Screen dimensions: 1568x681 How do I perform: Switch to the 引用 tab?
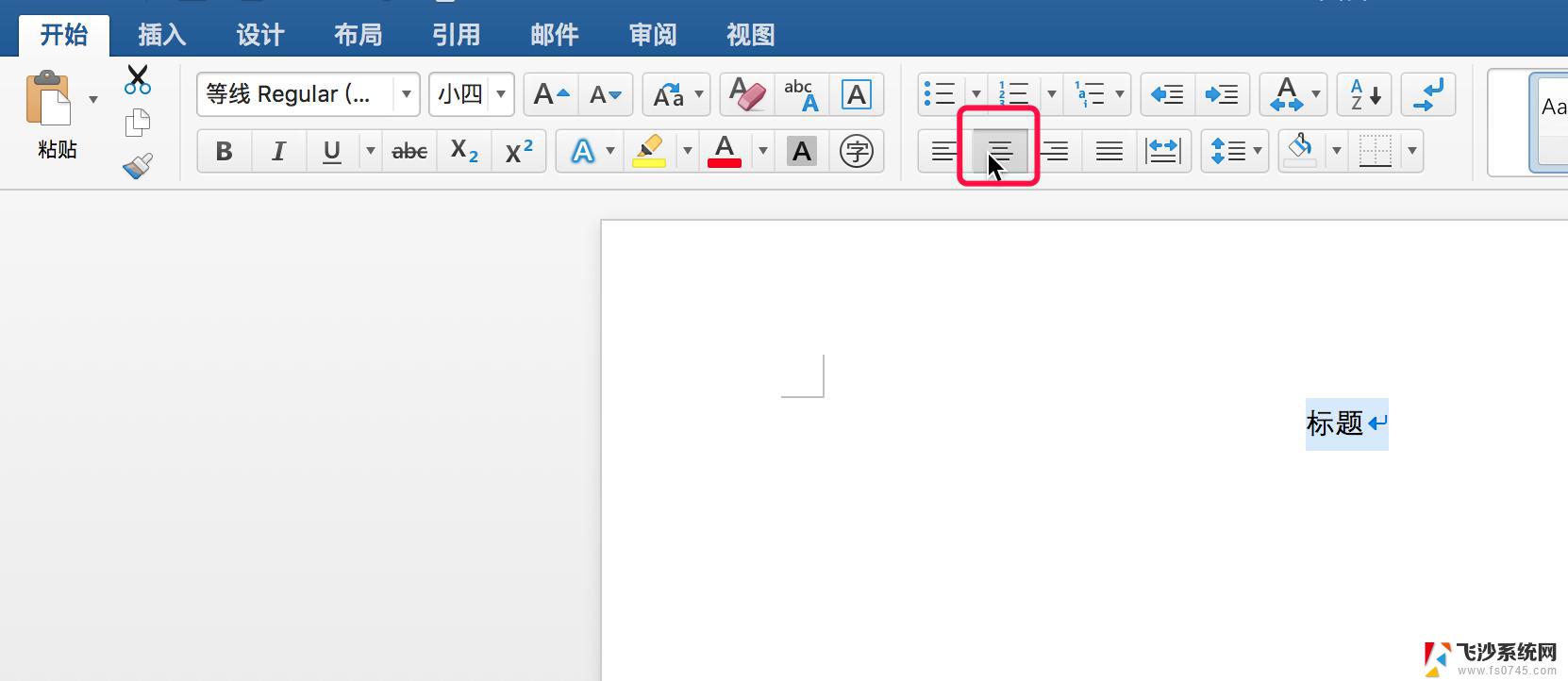456,35
